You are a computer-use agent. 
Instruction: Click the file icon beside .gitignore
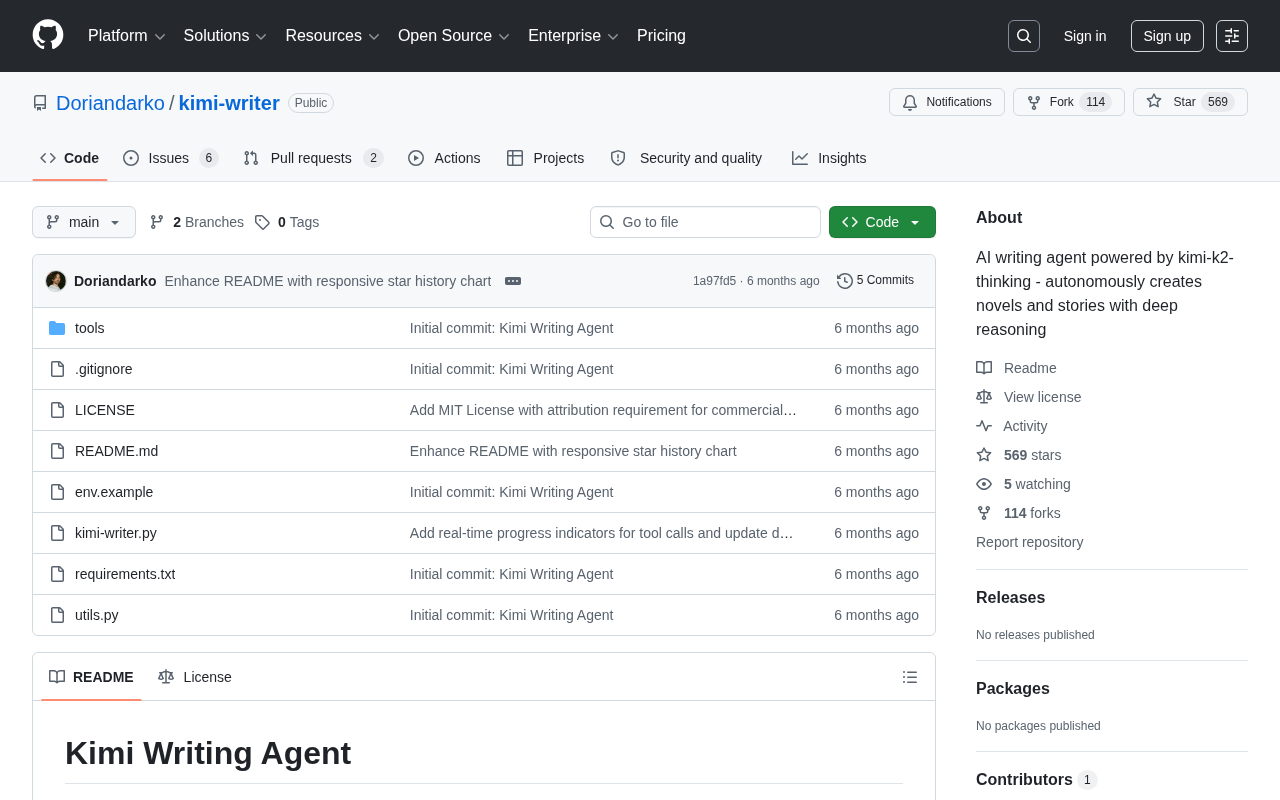(x=57, y=369)
